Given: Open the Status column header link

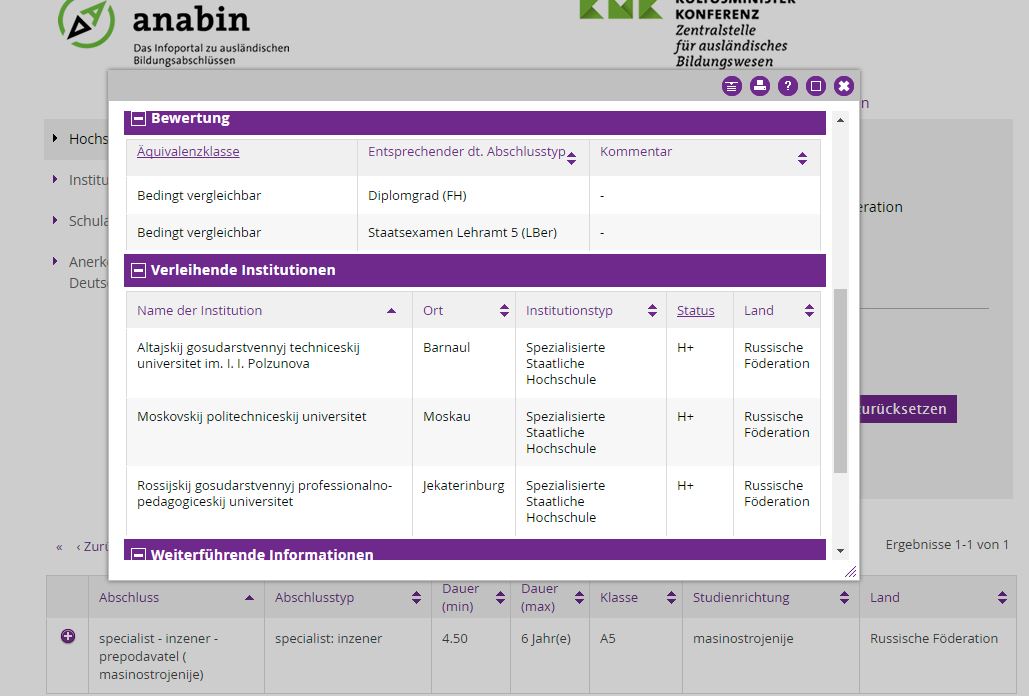Looking at the screenshot, I should tap(696, 311).
